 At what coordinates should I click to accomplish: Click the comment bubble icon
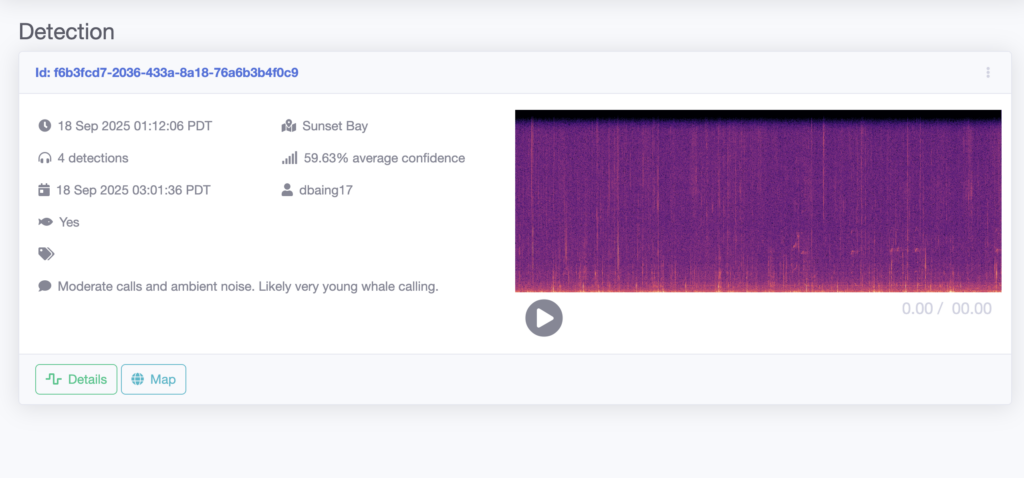[44, 286]
